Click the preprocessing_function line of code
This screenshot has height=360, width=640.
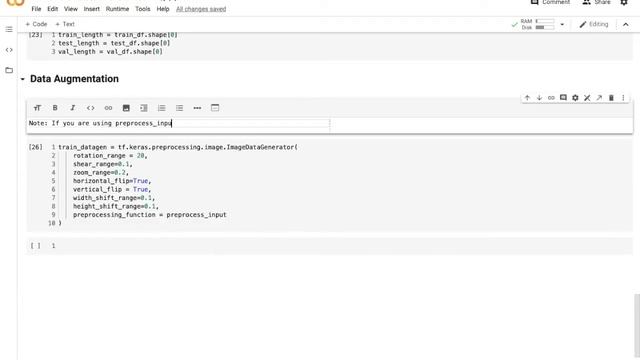[150, 215]
